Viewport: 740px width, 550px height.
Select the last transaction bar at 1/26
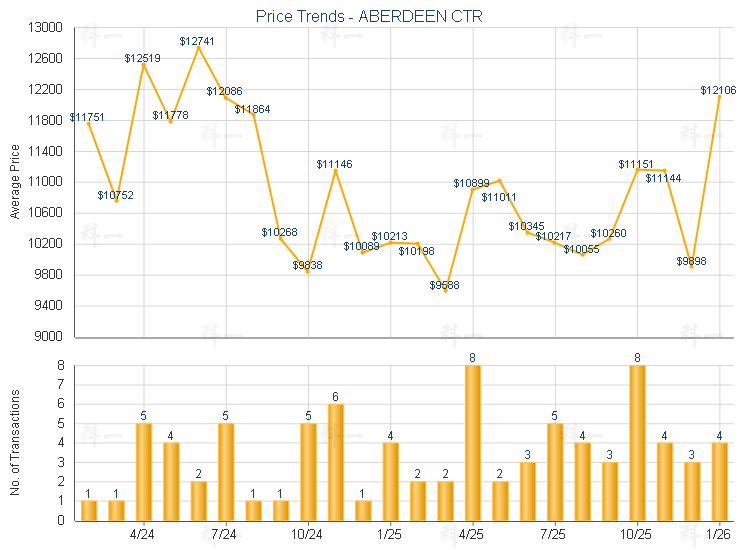coord(720,481)
